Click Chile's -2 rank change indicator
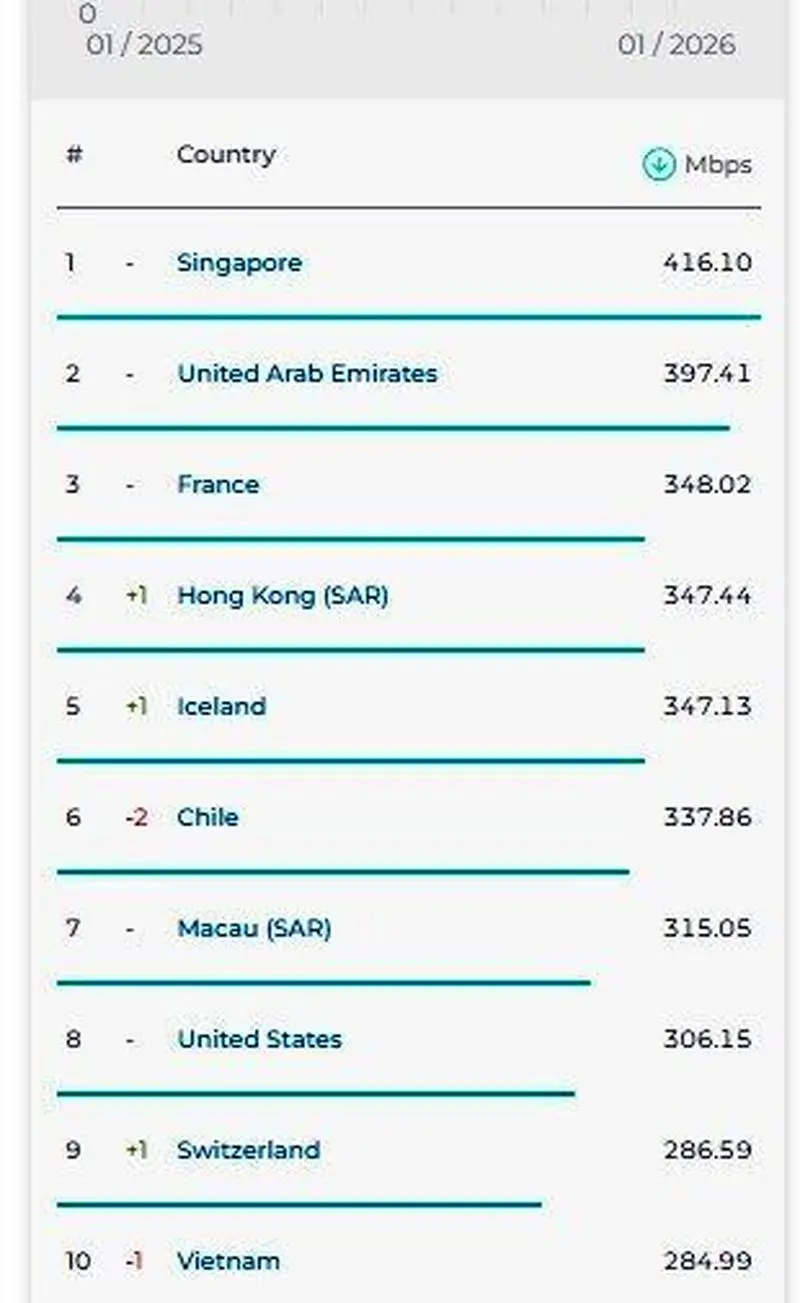This screenshot has width=800, height=1303. click(137, 818)
